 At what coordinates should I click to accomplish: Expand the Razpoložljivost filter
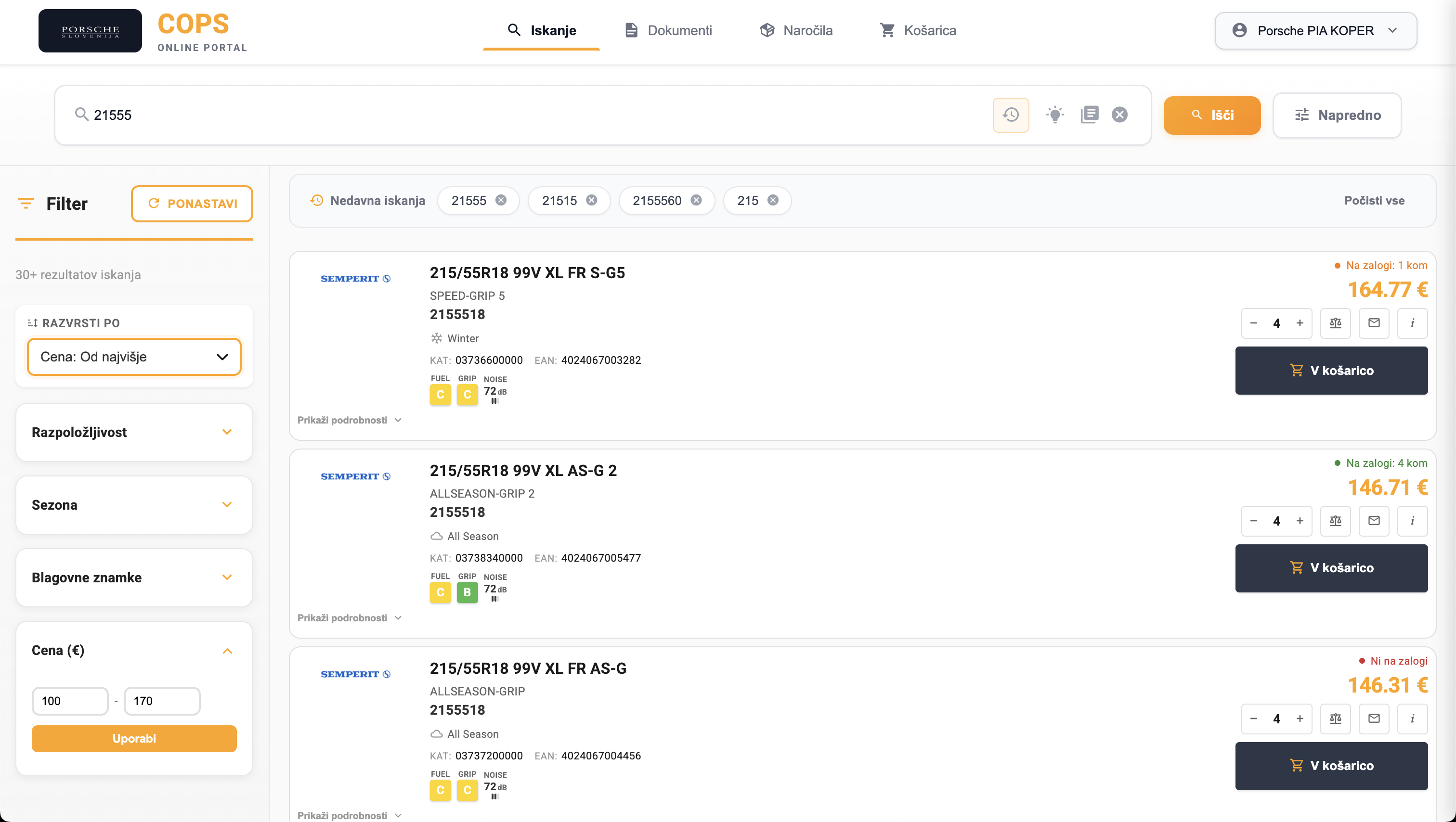(134, 432)
